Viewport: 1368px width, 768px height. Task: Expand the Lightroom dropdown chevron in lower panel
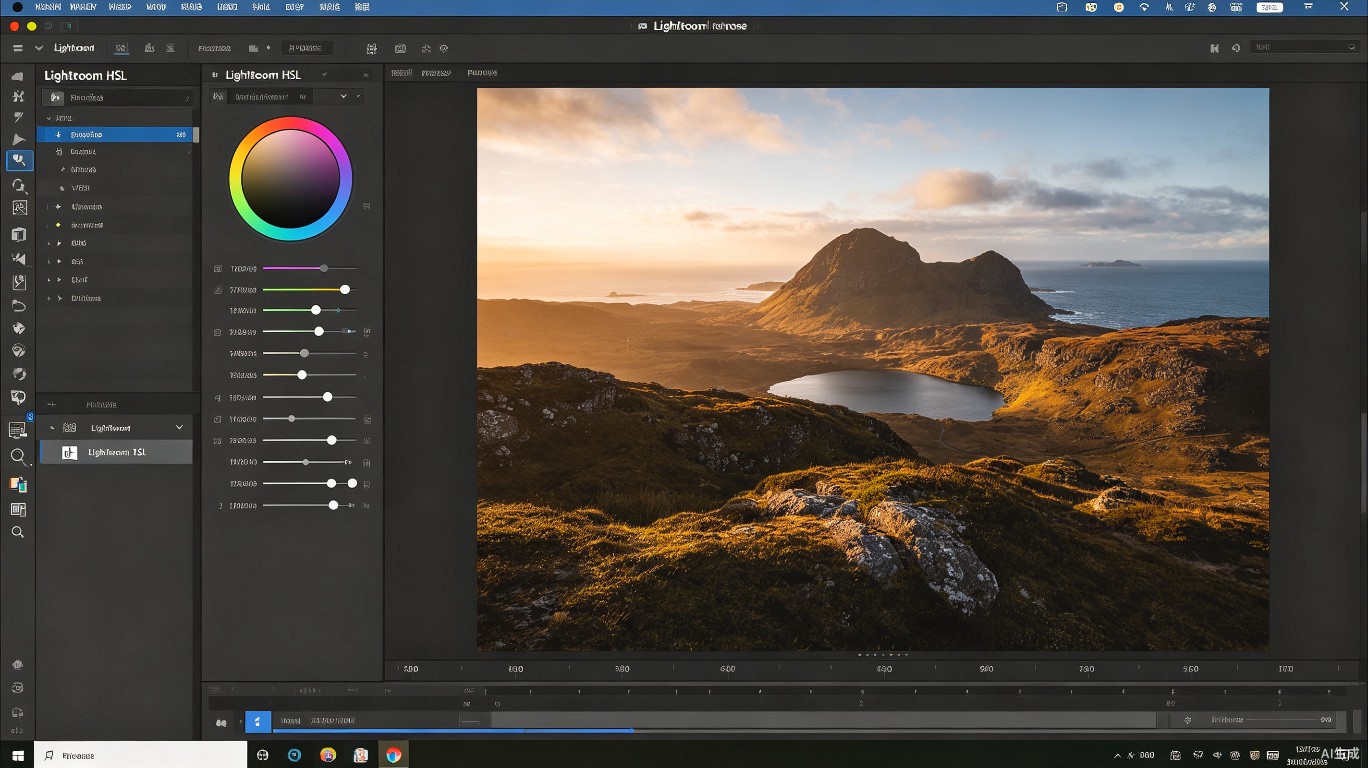180,427
